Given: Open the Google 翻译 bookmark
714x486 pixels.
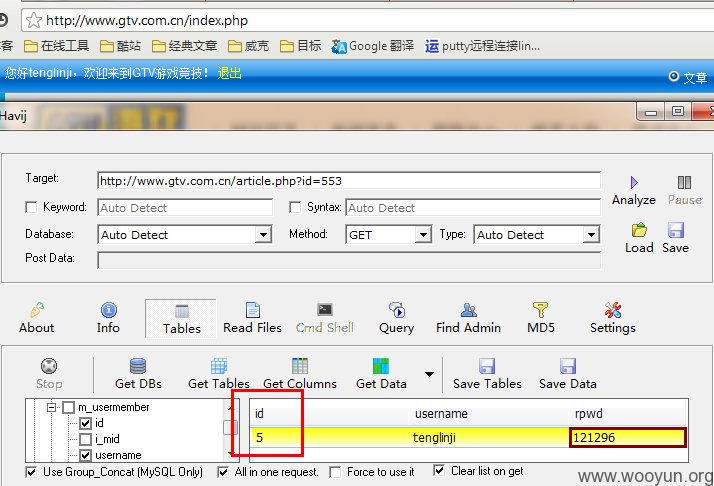Looking at the screenshot, I should (373, 46).
